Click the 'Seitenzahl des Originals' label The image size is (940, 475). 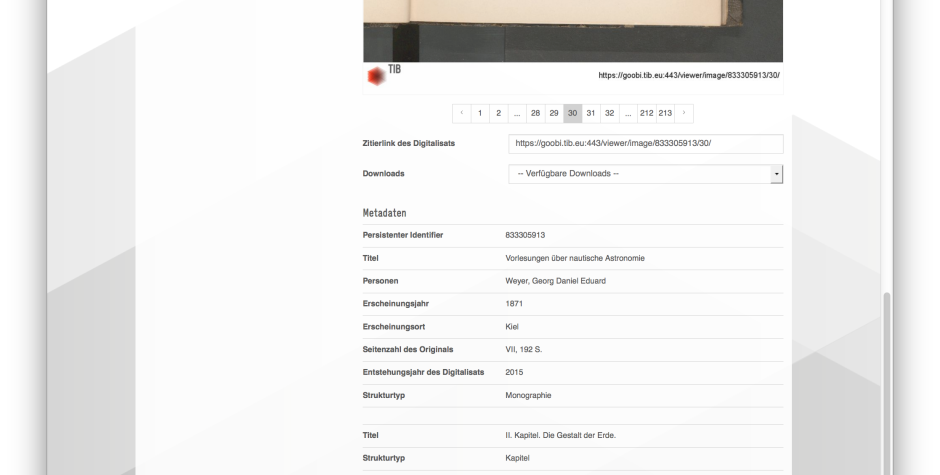(x=408, y=350)
